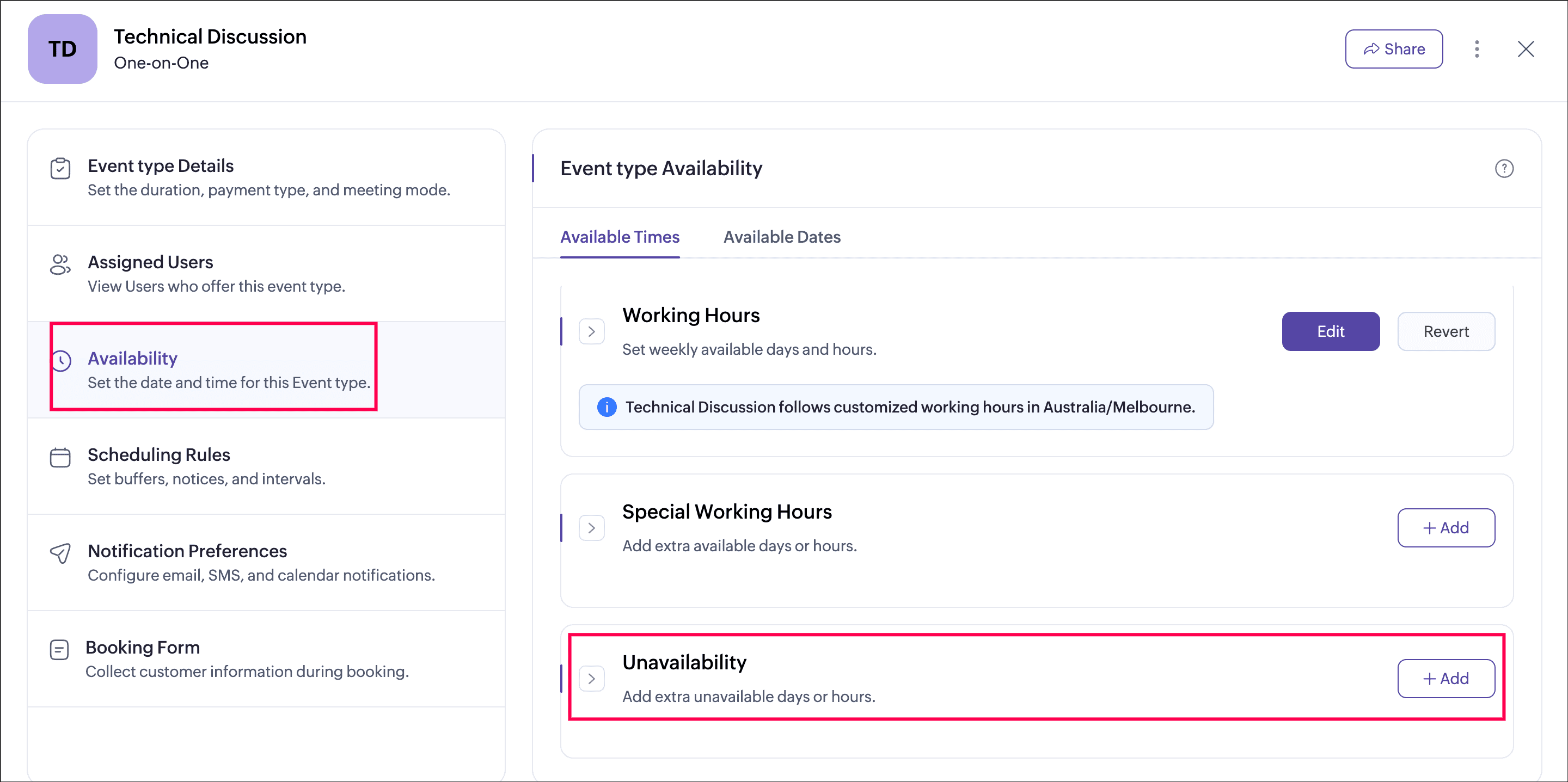The image size is (1568, 782).
Task: Click 'Configure email, SMS, and calendar notifications.' text
Action: pyautogui.click(x=261, y=575)
